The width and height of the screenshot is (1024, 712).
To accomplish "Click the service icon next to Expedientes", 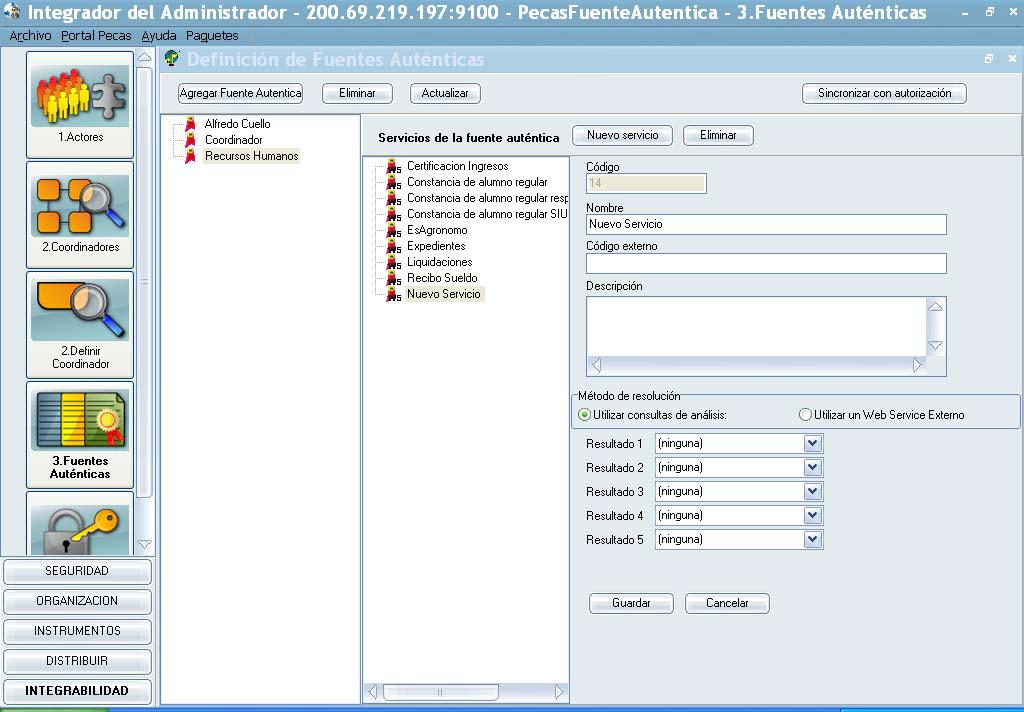I will 394,247.
